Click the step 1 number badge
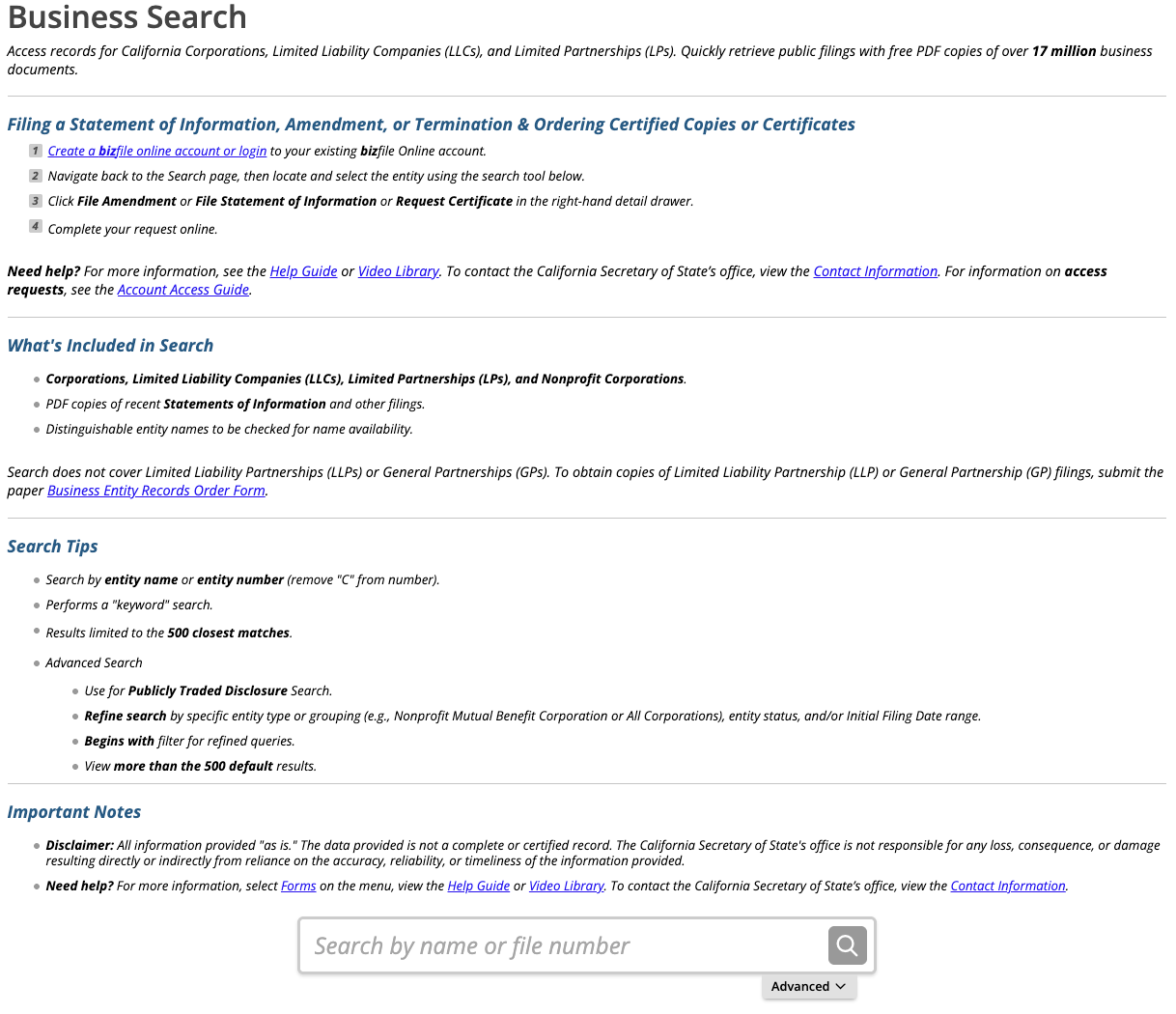Image resolution: width=1176 pixels, height=1014 pixels. tap(36, 151)
